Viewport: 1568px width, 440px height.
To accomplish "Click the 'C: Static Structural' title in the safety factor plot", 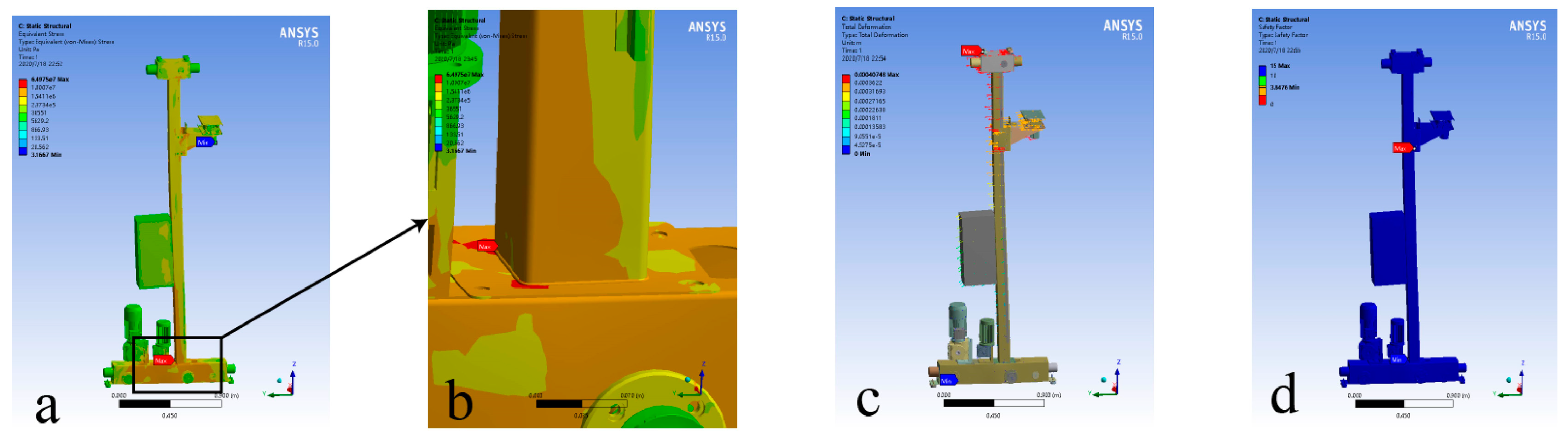I will 1284,19.
